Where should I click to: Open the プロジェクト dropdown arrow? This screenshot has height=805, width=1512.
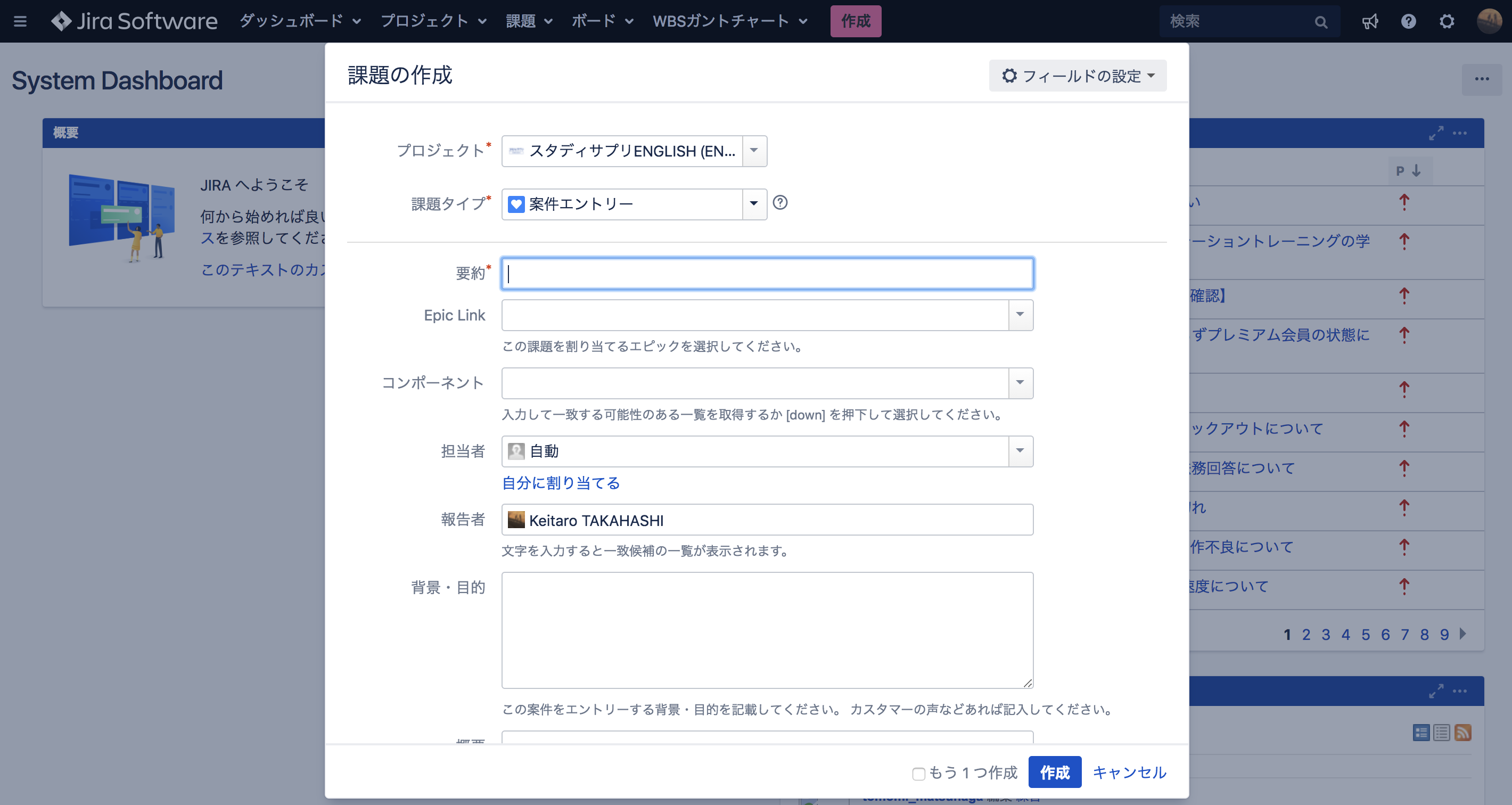pyautogui.click(x=754, y=151)
